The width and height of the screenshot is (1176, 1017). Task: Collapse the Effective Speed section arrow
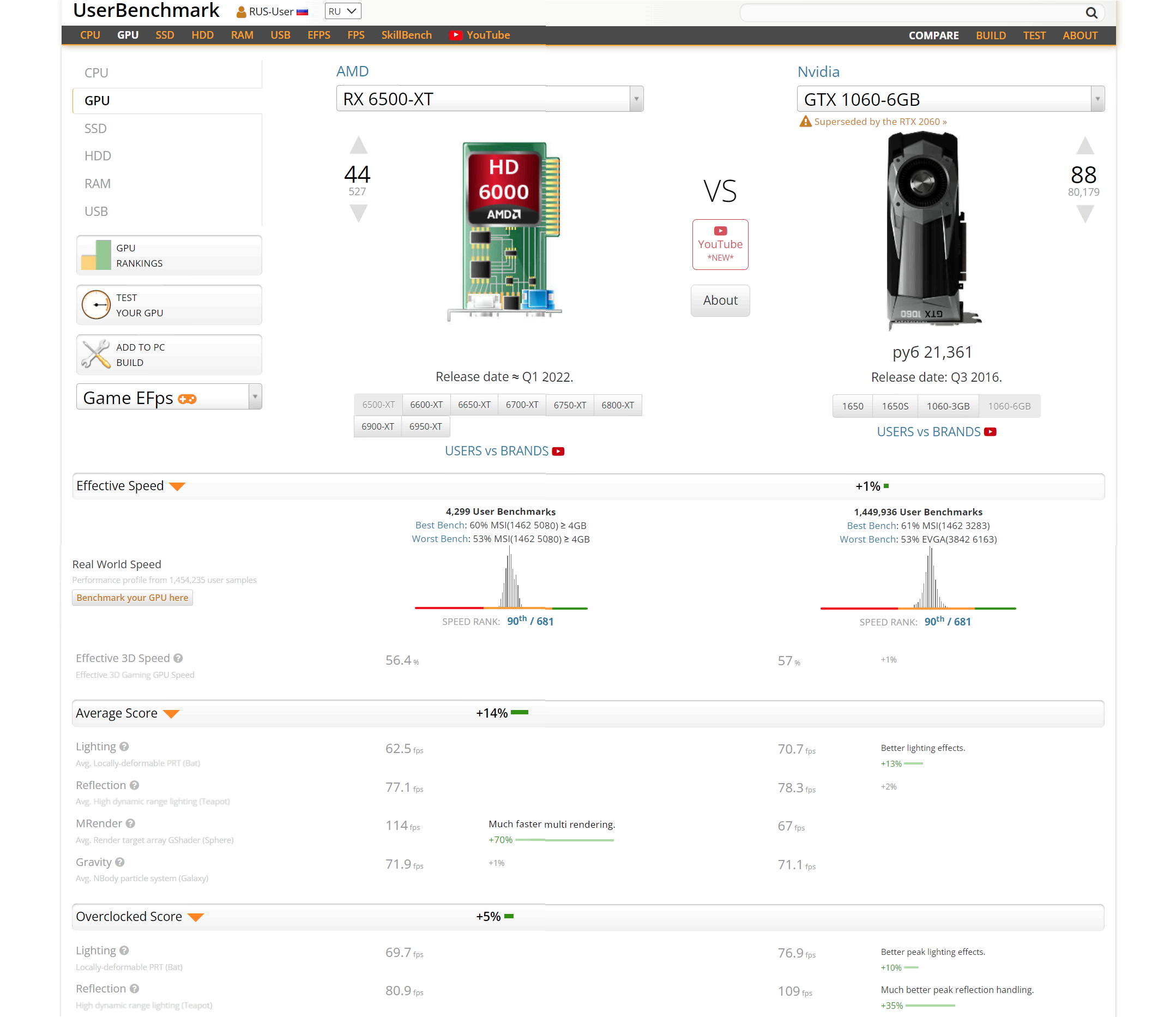178,486
